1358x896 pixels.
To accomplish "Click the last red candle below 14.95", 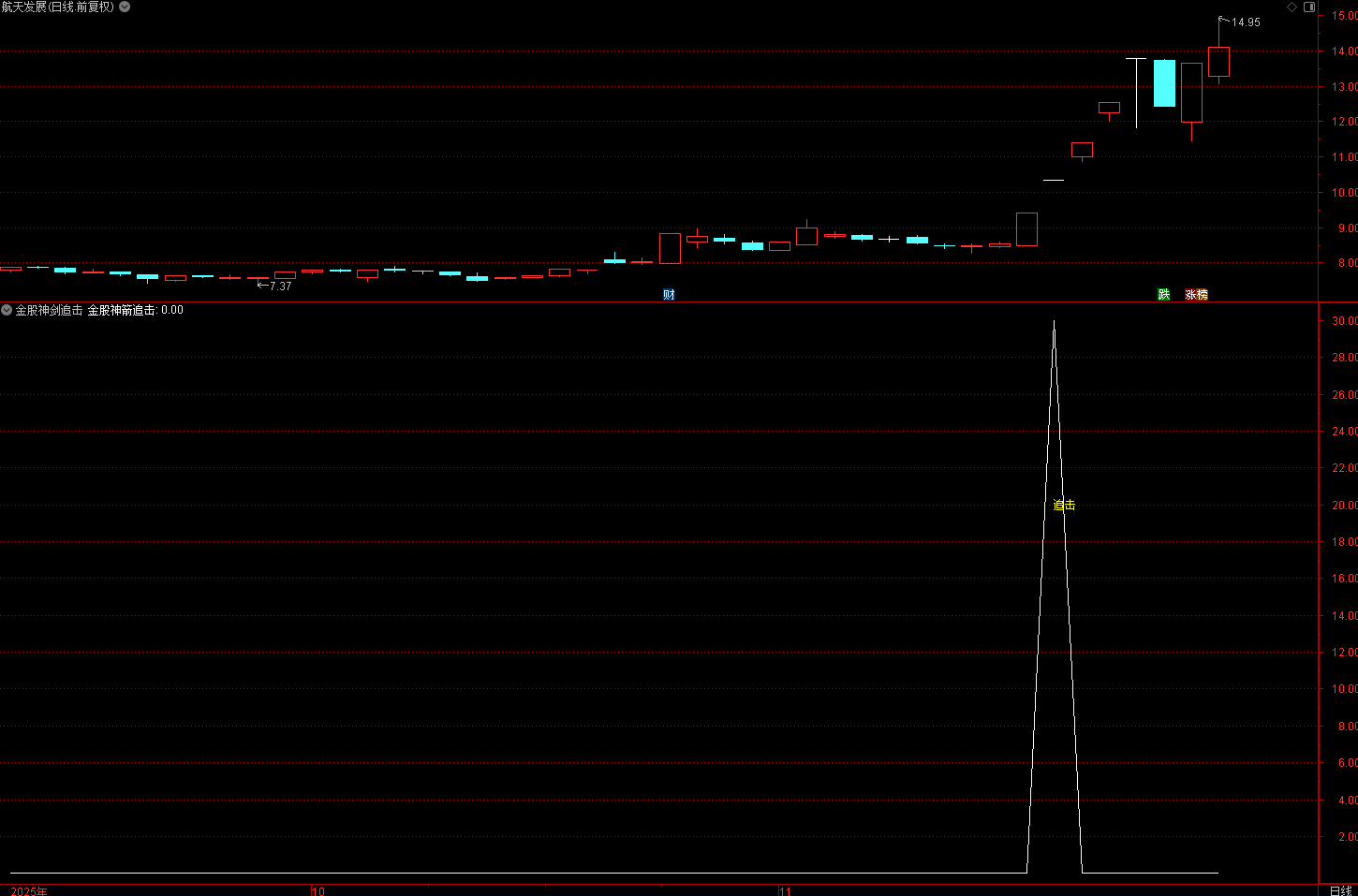I will (x=1218, y=61).
